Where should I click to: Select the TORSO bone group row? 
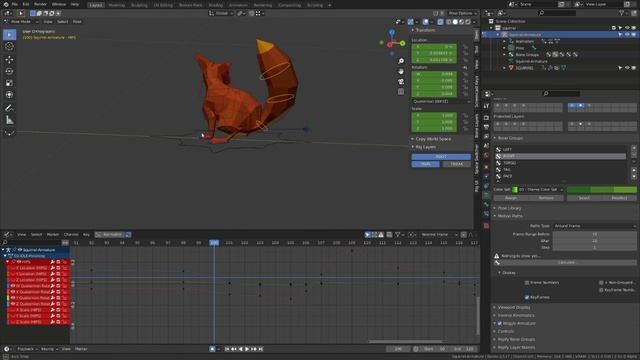(x=561, y=163)
